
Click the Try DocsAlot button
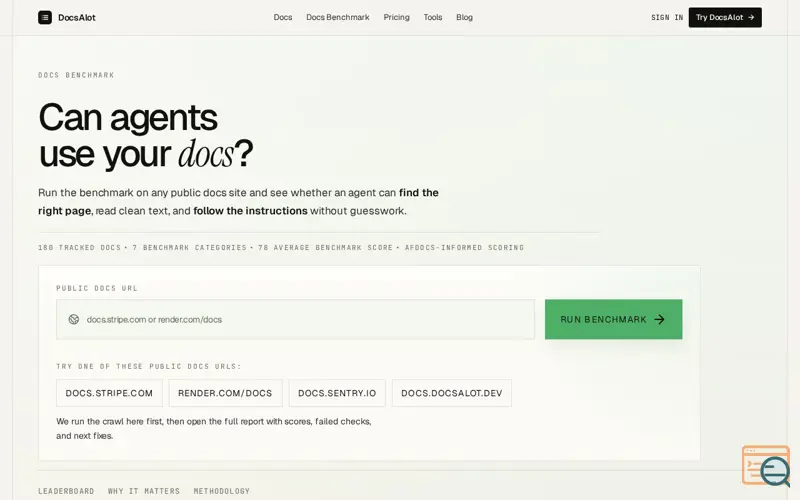725,17
